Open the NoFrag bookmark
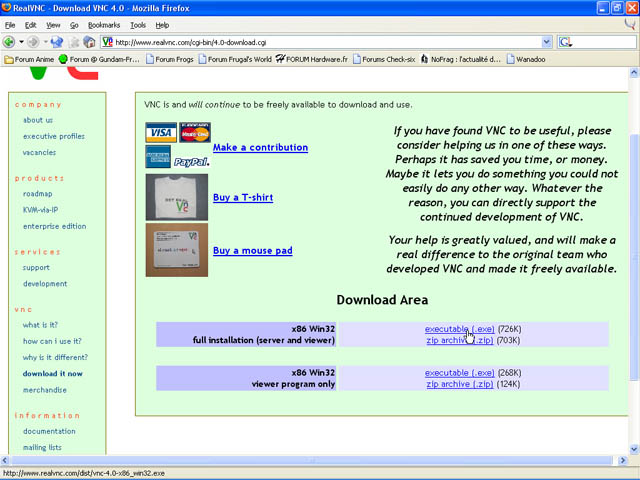640x480 pixels. pyautogui.click(x=460, y=60)
